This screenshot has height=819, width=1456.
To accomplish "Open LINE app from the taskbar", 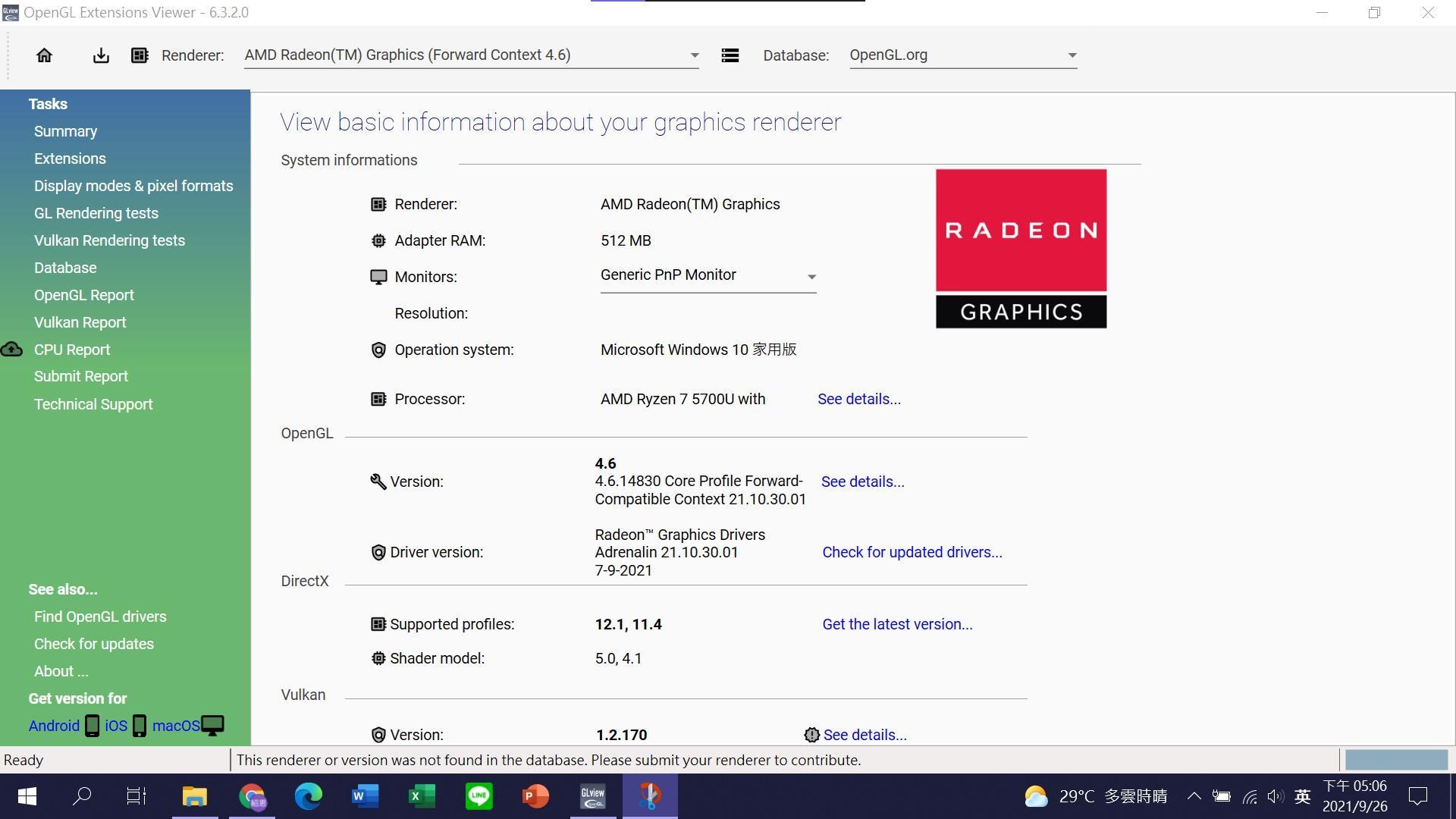I will pos(479,796).
